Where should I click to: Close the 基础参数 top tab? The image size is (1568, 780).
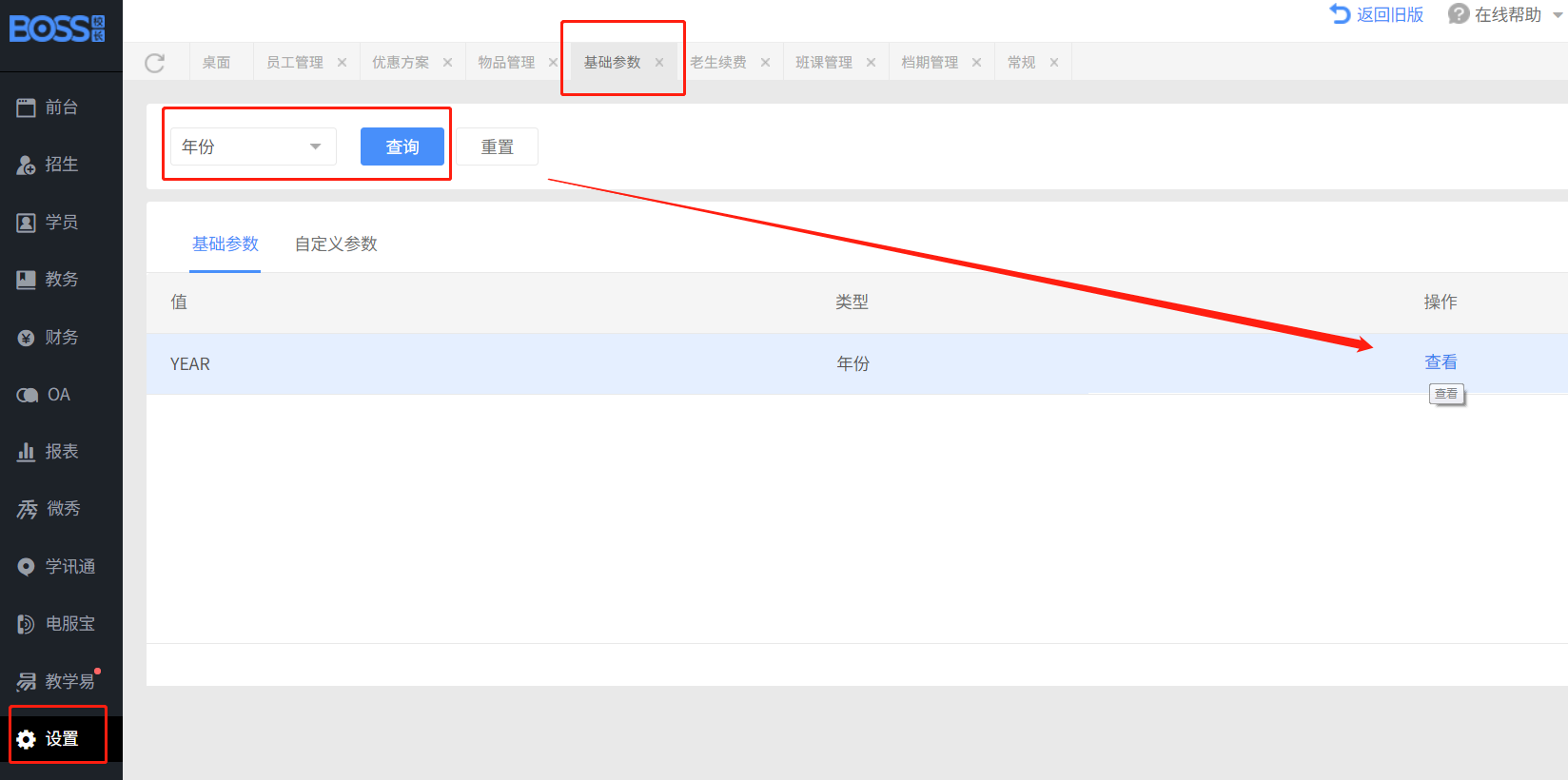click(659, 63)
